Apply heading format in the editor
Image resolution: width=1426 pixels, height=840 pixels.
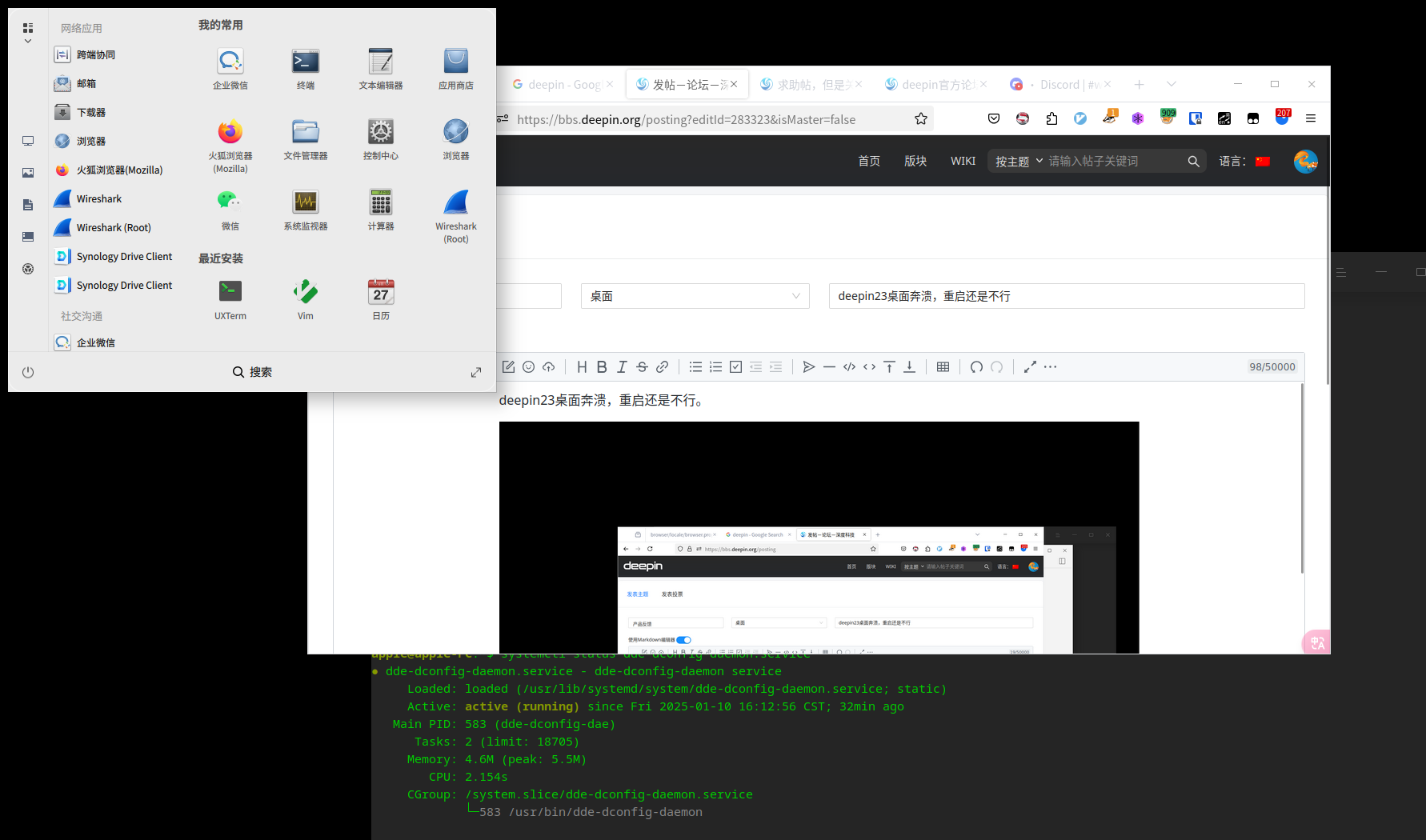click(582, 366)
